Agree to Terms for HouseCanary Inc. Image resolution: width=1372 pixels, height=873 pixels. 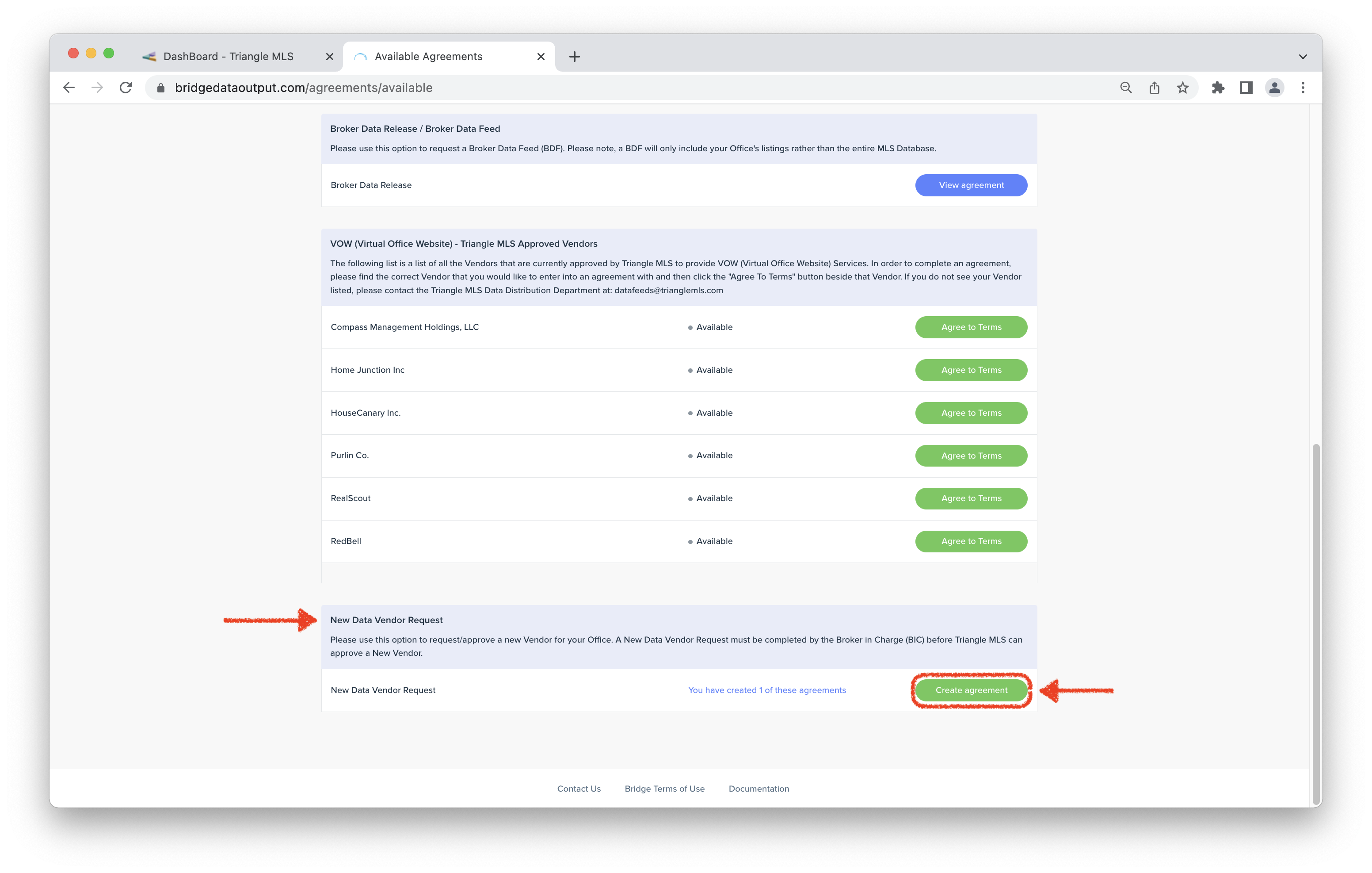971,413
